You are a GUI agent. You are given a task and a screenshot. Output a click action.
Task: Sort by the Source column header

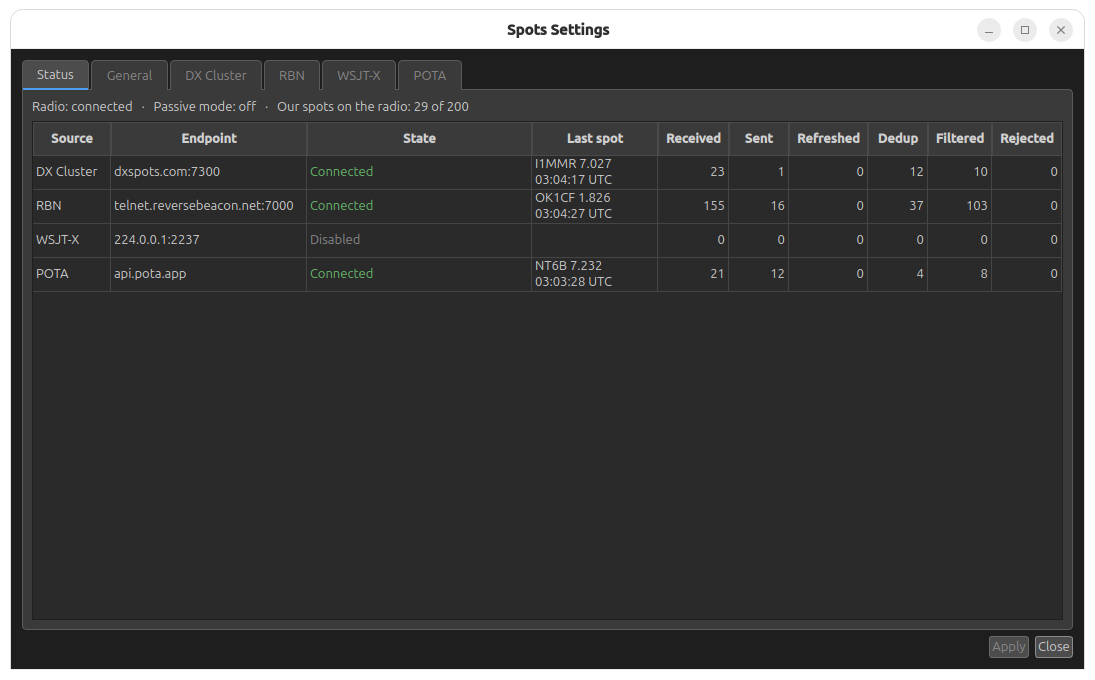[72, 138]
